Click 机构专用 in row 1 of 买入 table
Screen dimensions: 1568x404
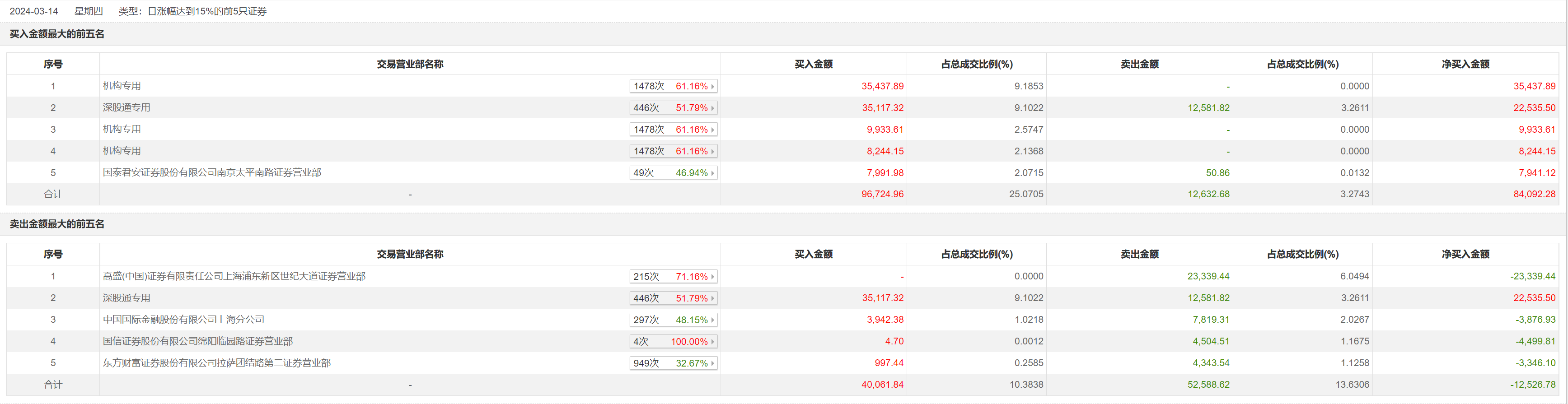[122, 86]
